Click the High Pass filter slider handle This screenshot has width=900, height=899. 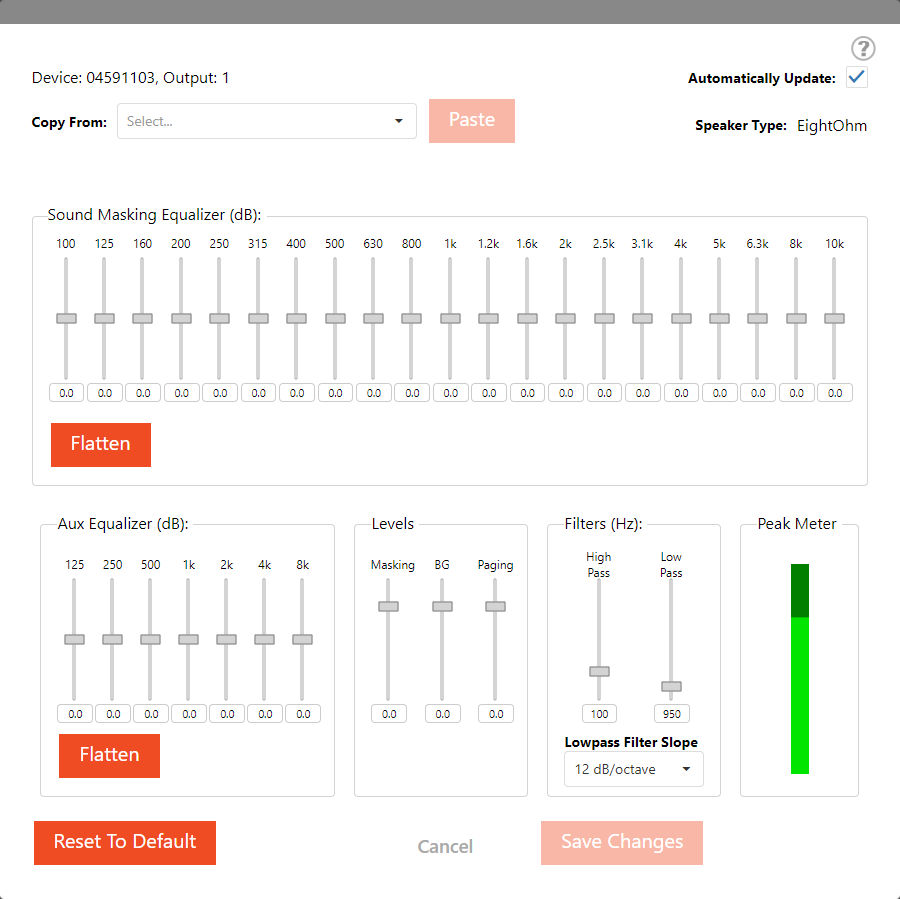tap(599, 672)
